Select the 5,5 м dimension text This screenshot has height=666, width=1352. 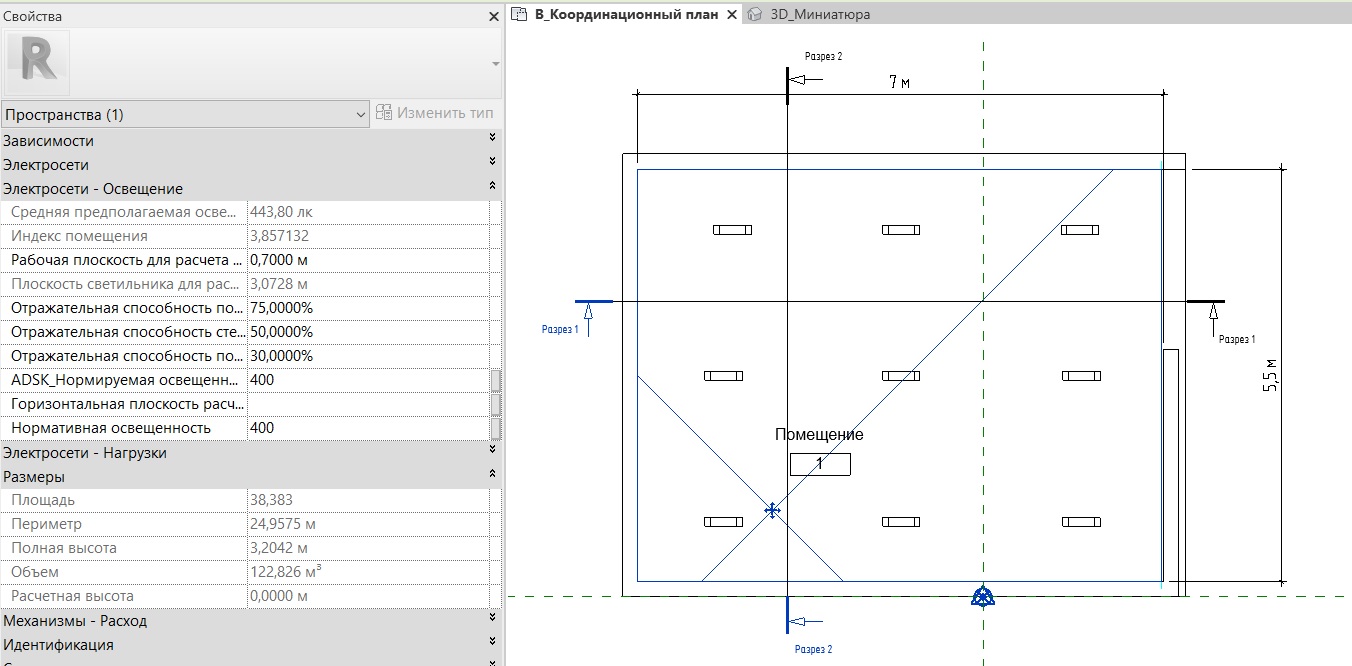pyautogui.click(x=1271, y=375)
